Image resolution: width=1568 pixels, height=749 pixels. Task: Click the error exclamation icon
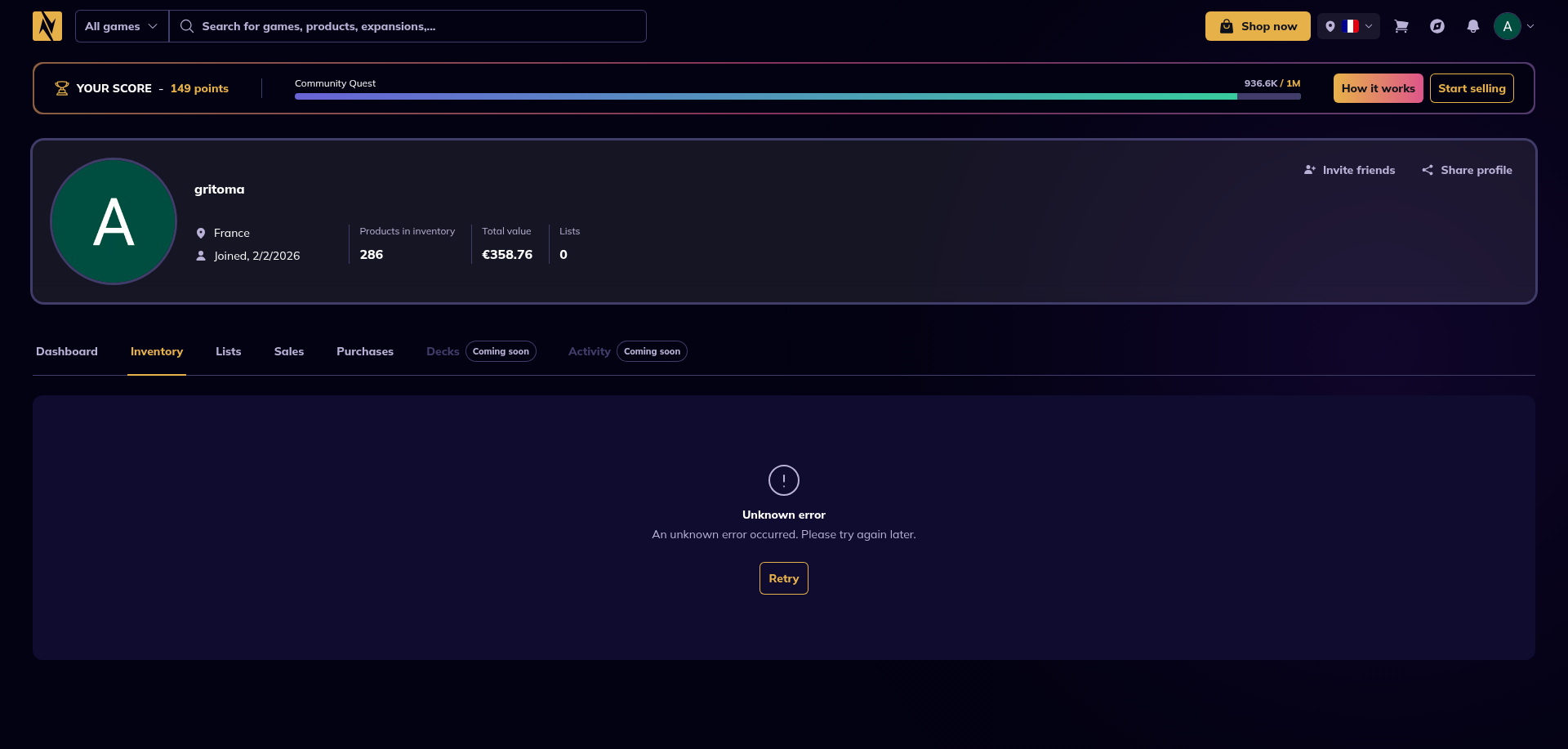pos(784,480)
